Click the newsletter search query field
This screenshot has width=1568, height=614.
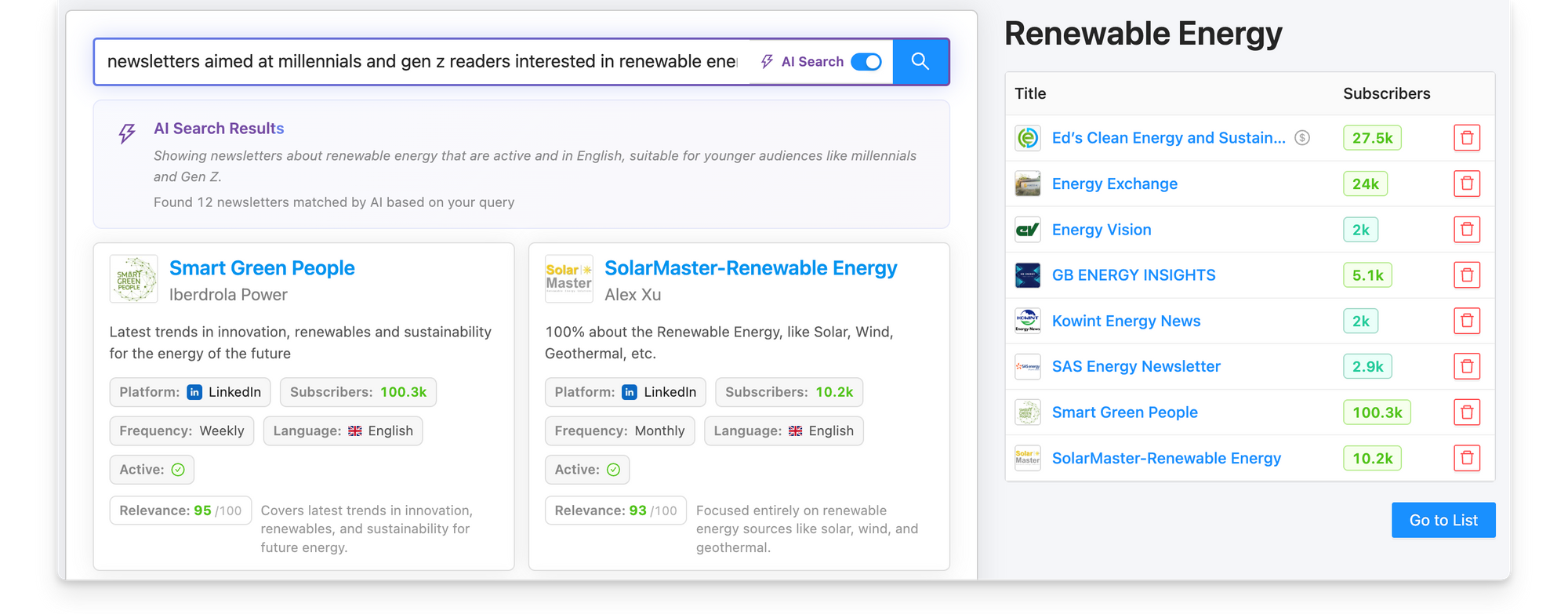click(x=422, y=62)
